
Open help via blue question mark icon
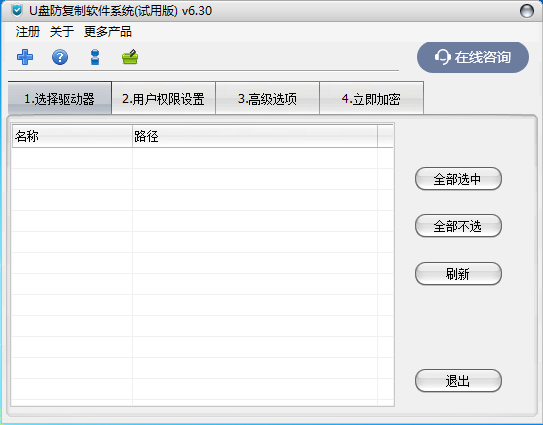pos(60,57)
